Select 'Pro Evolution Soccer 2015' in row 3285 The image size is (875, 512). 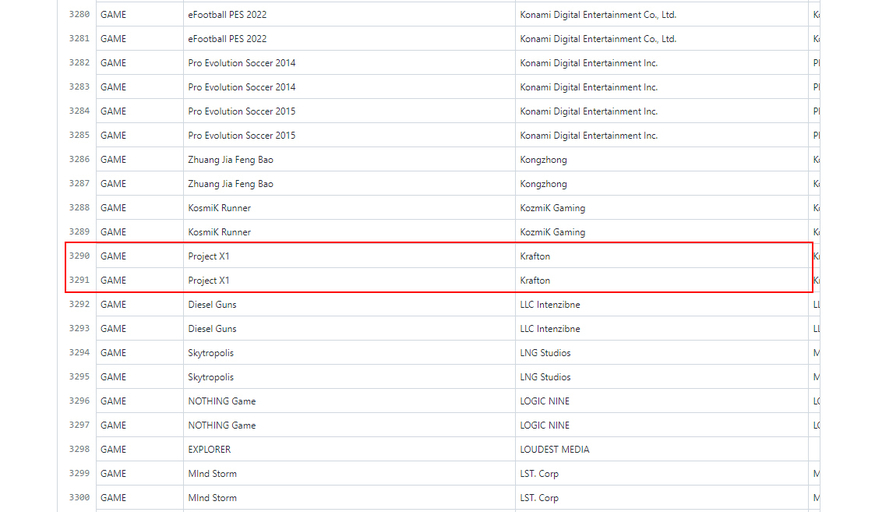tap(242, 136)
